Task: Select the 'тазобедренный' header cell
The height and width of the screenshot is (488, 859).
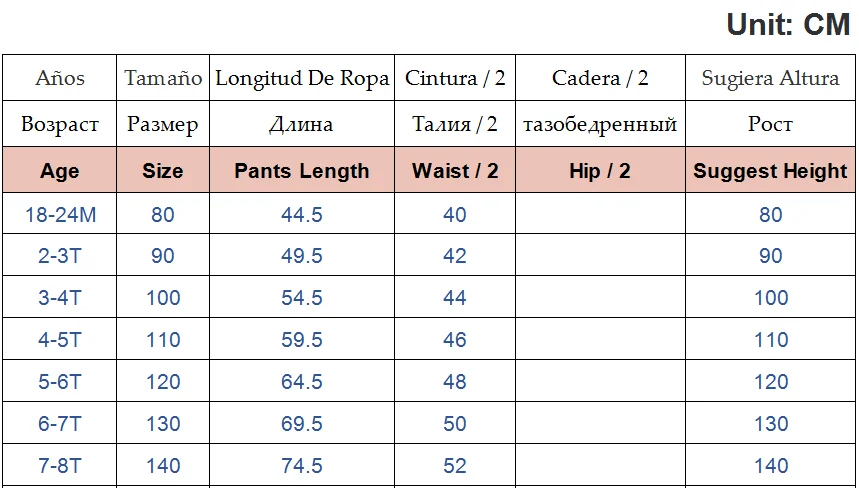Action: point(600,125)
